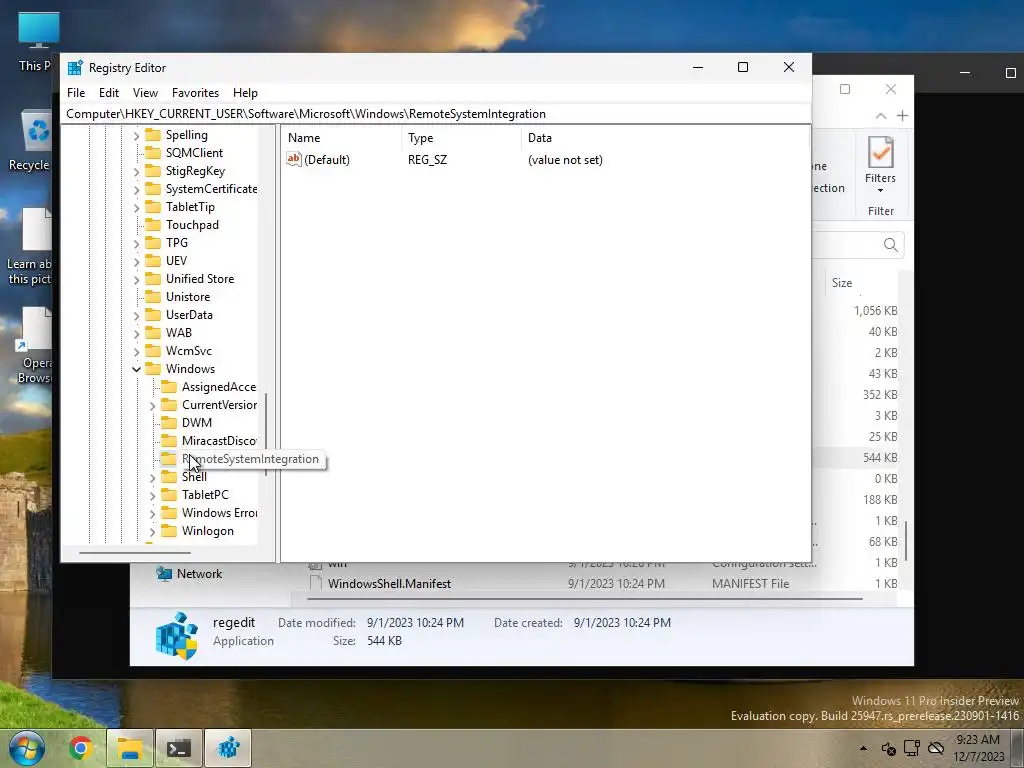Select the MiracastDiscovery folder icon
Viewport: 1024px width, 768px height.
coord(169,441)
